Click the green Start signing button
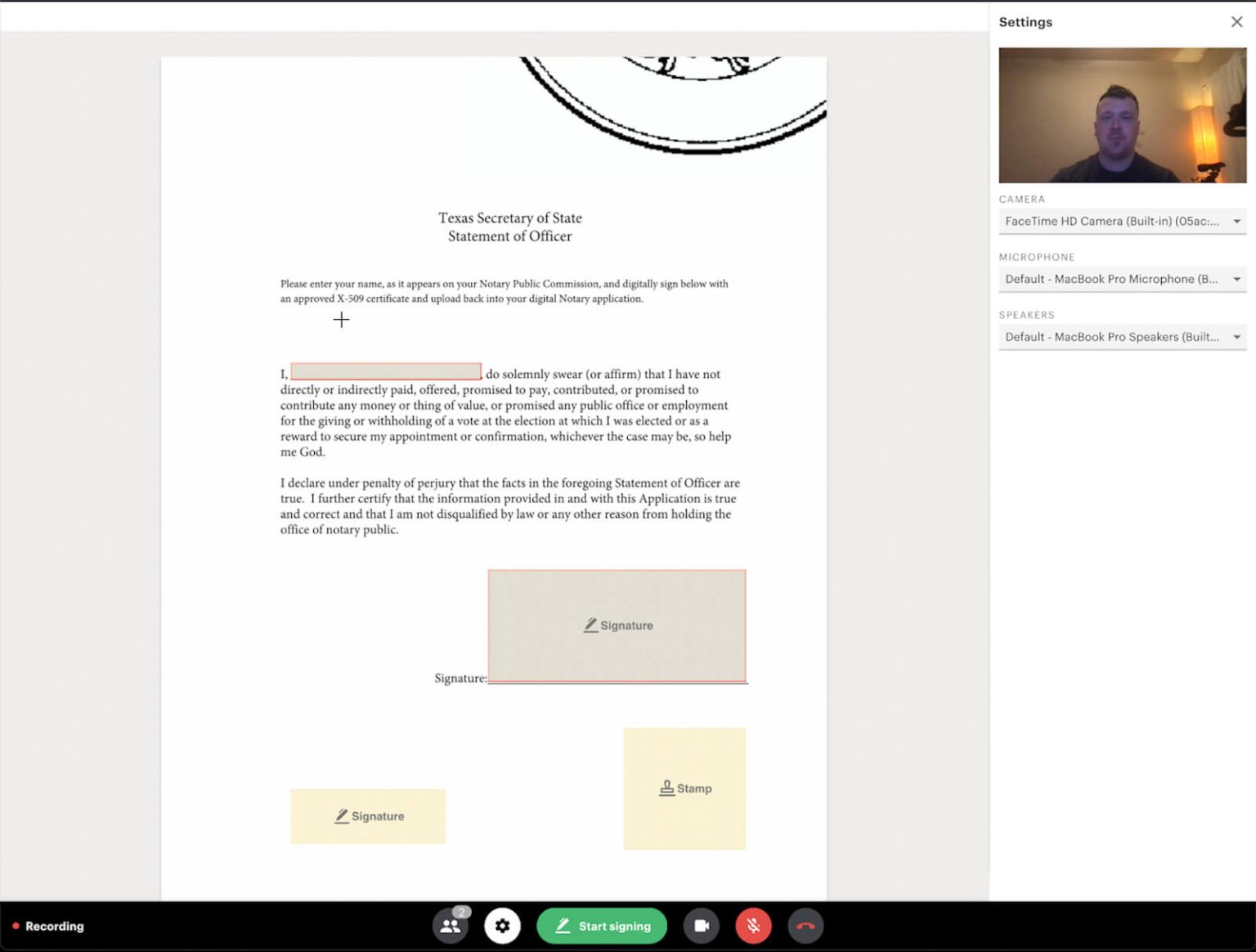This screenshot has width=1256, height=952. 602,926
